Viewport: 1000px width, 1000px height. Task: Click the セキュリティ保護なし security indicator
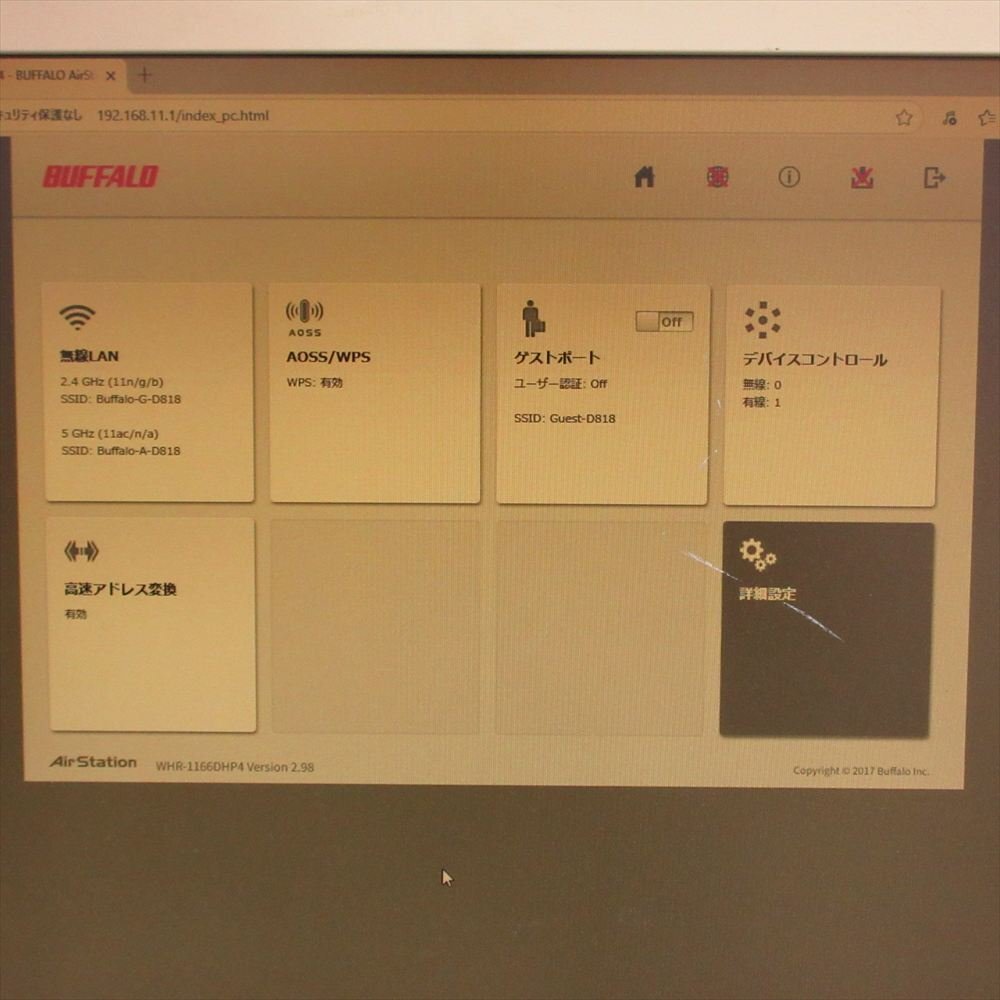[41, 115]
